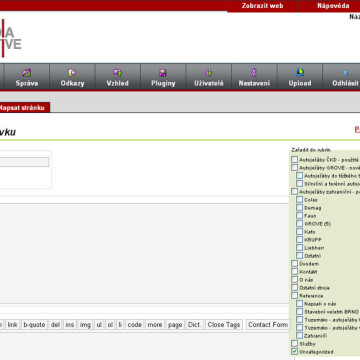Insert a more tag button
The height and width of the screenshot is (360, 360).
pyautogui.click(x=155, y=325)
